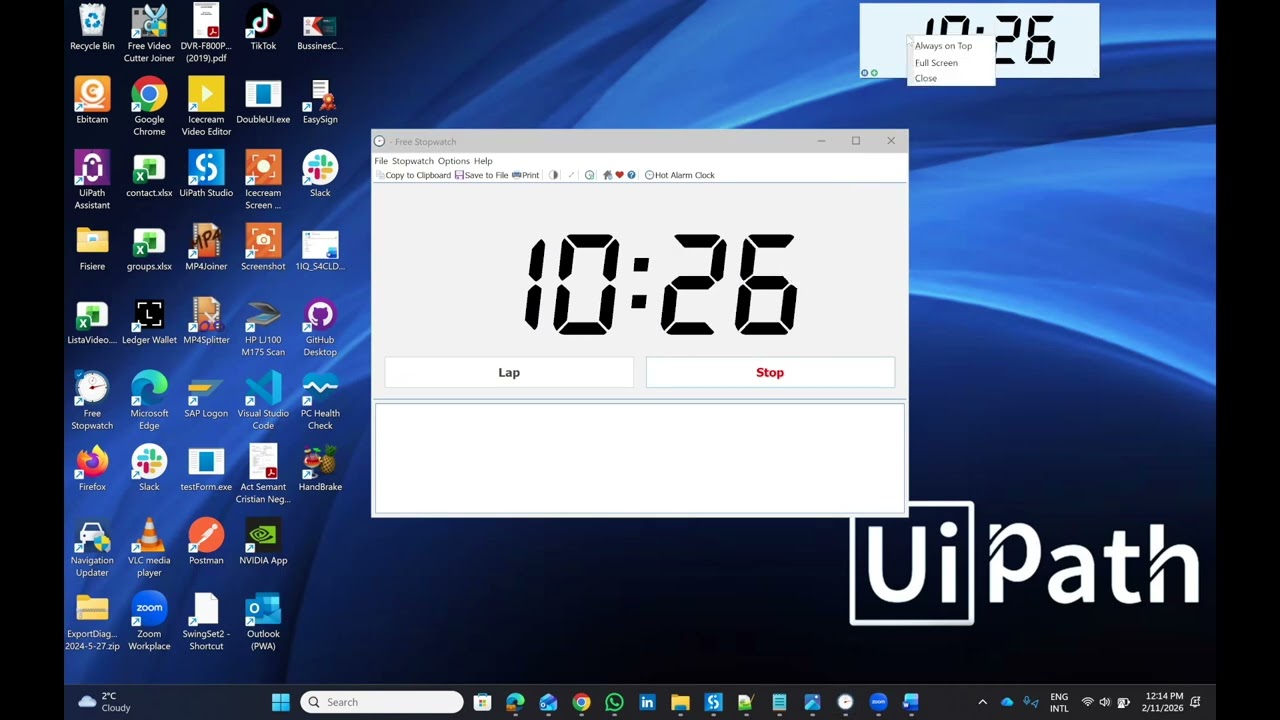This screenshot has width=1280, height=720.
Task: Select the Outlook (PWA) desktop icon
Action: pos(263,622)
